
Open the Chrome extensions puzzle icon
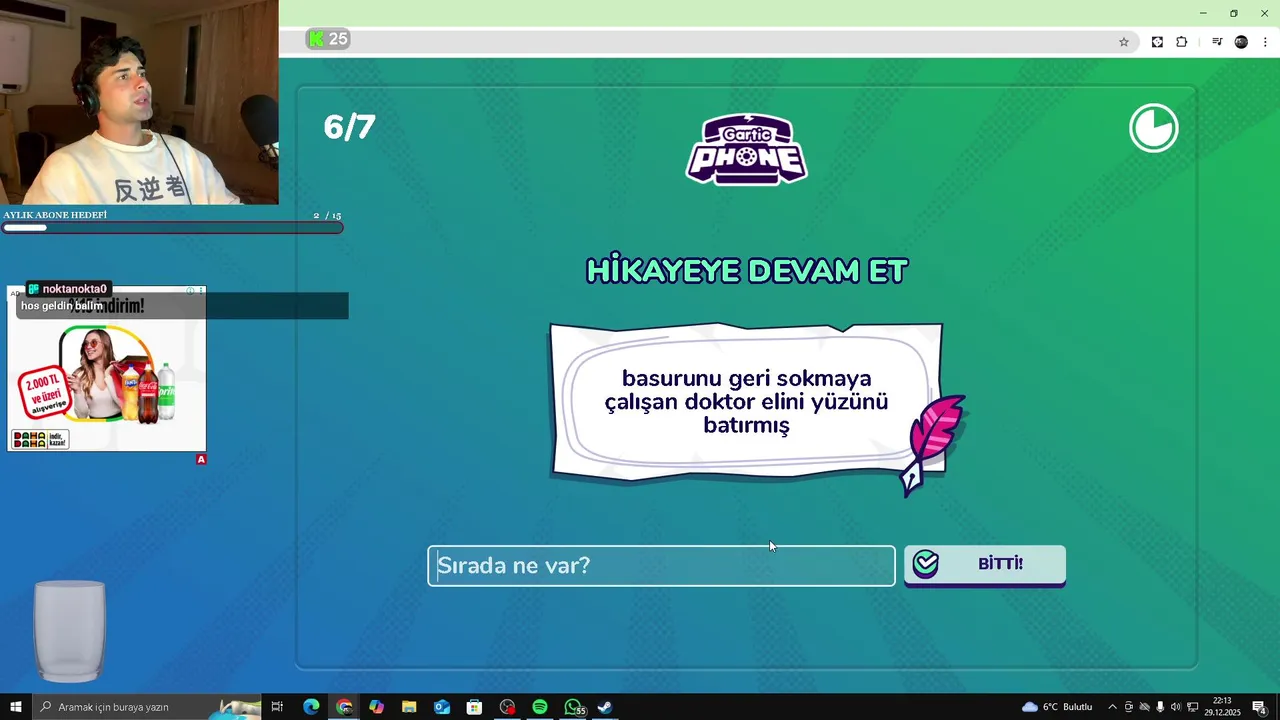click(x=1182, y=42)
